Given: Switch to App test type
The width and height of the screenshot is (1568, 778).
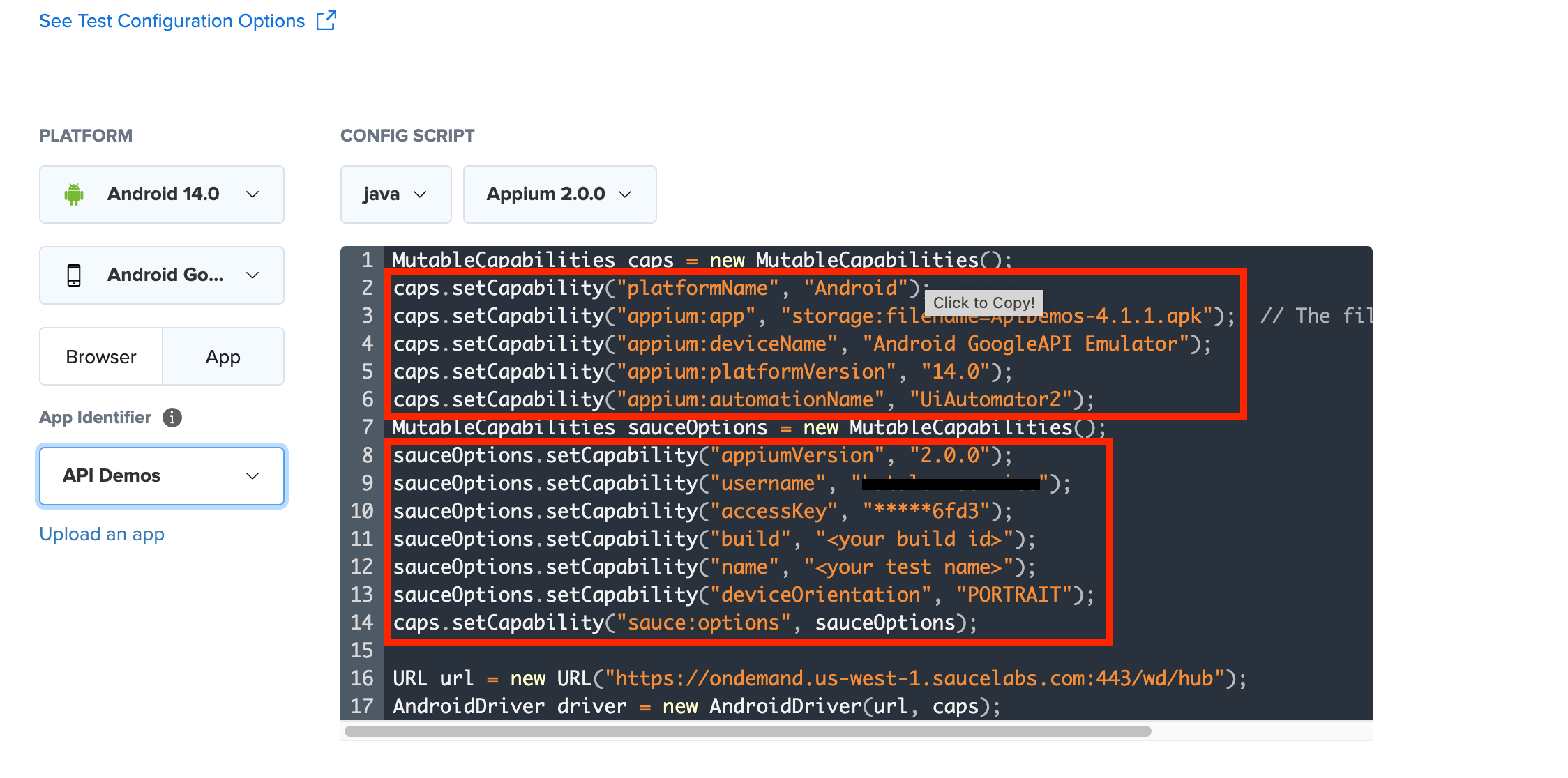Looking at the screenshot, I should pyautogui.click(x=223, y=357).
